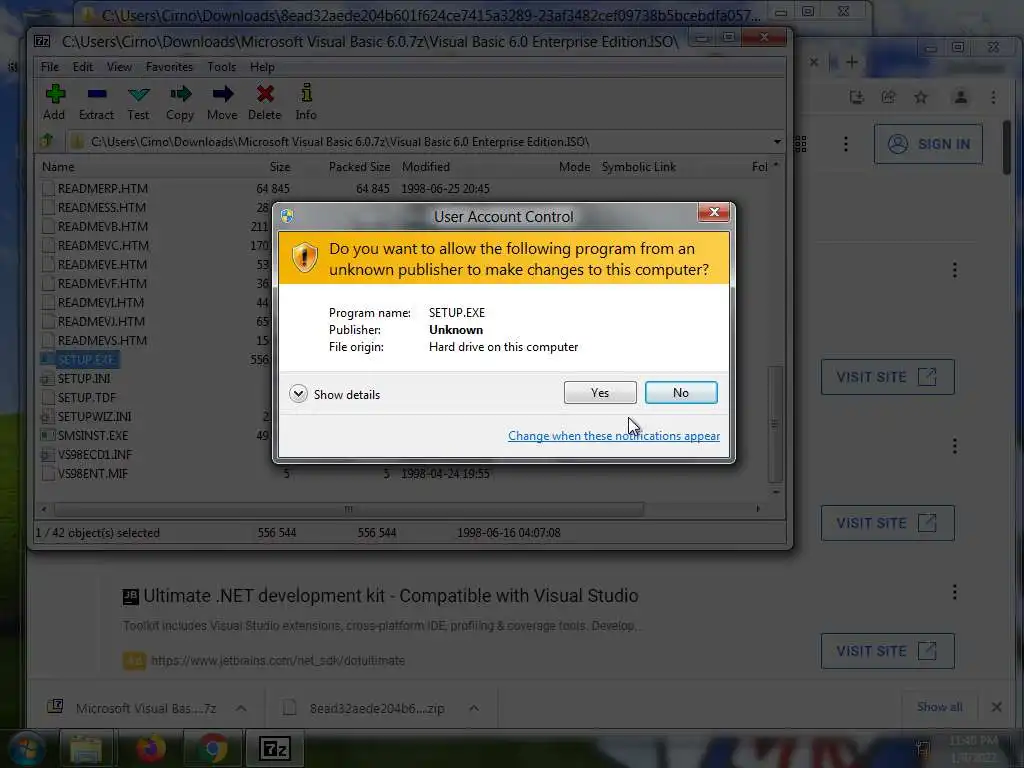Image resolution: width=1024 pixels, height=768 pixels.
Task: Click the Windows Start button
Action: (x=26, y=748)
